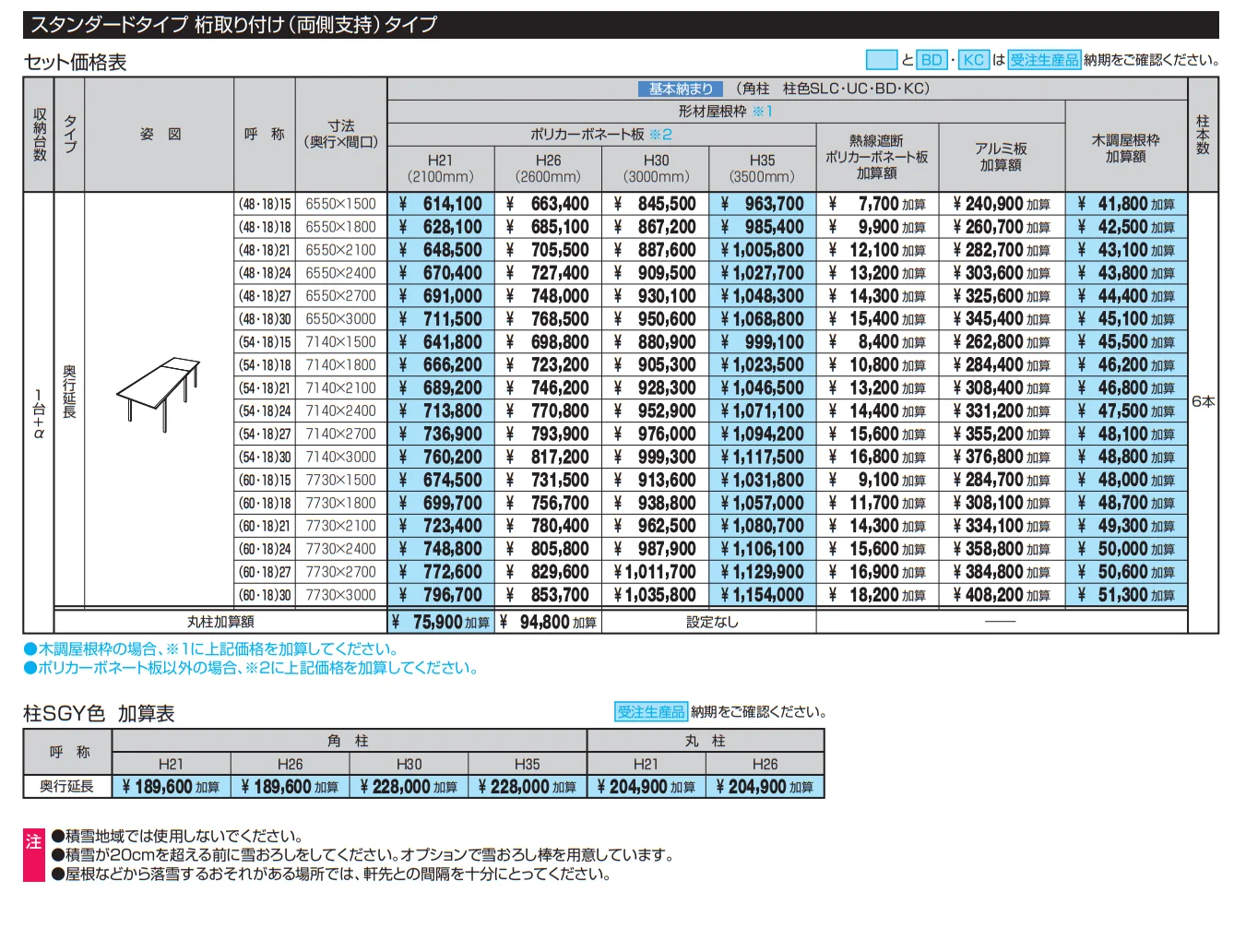Screen dimensions: 1234x952
Task: Click the ポリカーボネート板 ※2 header
Action: (x=601, y=135)
